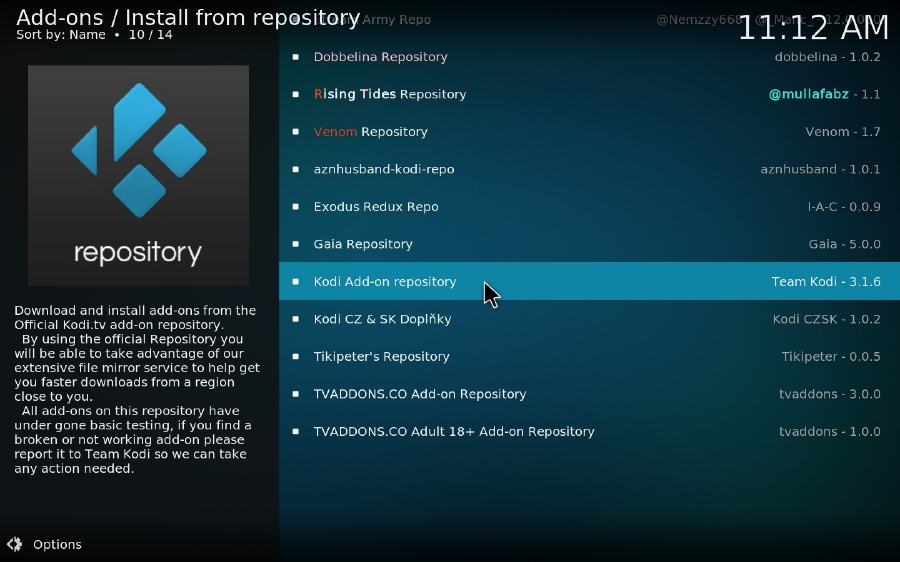Viewport: 900px width, 562px height.
Task: Click the 'Sort by: Name' label
Action: (x=61, y=34)
